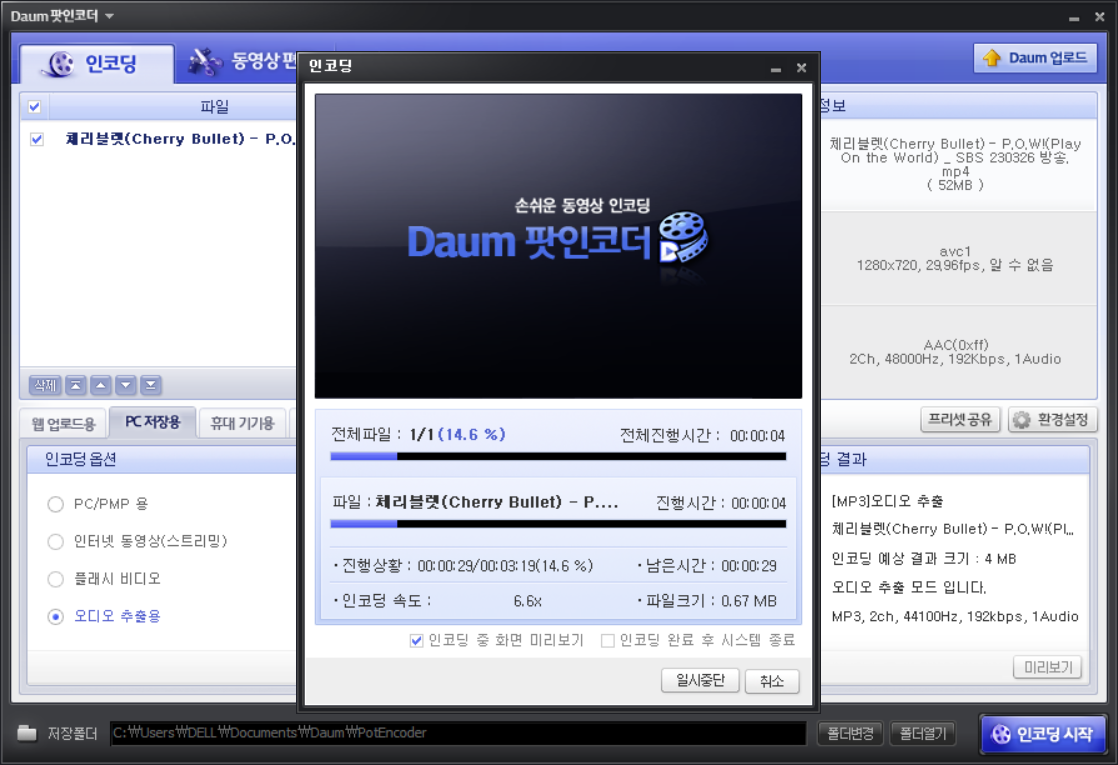Click the save folder path field

[458, 733]
